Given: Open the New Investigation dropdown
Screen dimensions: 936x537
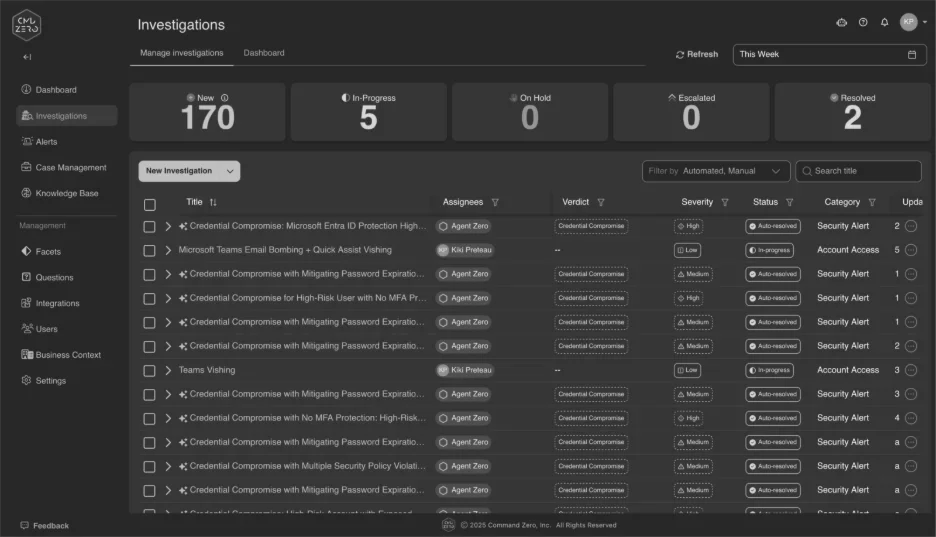Looking at the screenshot, I should [189, 171].
